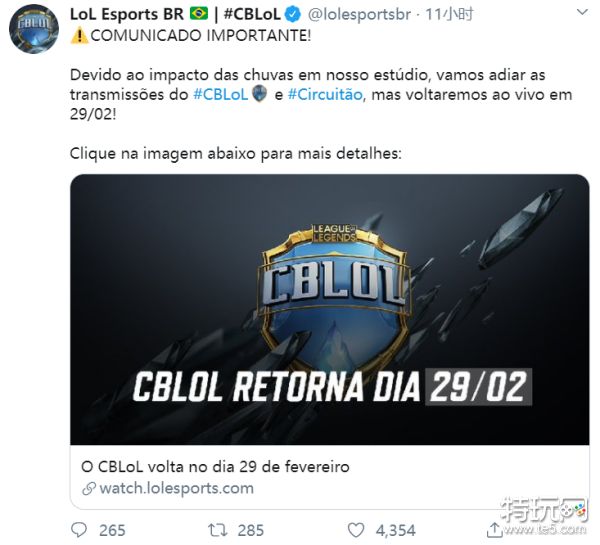
Task: Click the reply speech bubble icon
Action: pyautogui.click(x=79, y=530)
